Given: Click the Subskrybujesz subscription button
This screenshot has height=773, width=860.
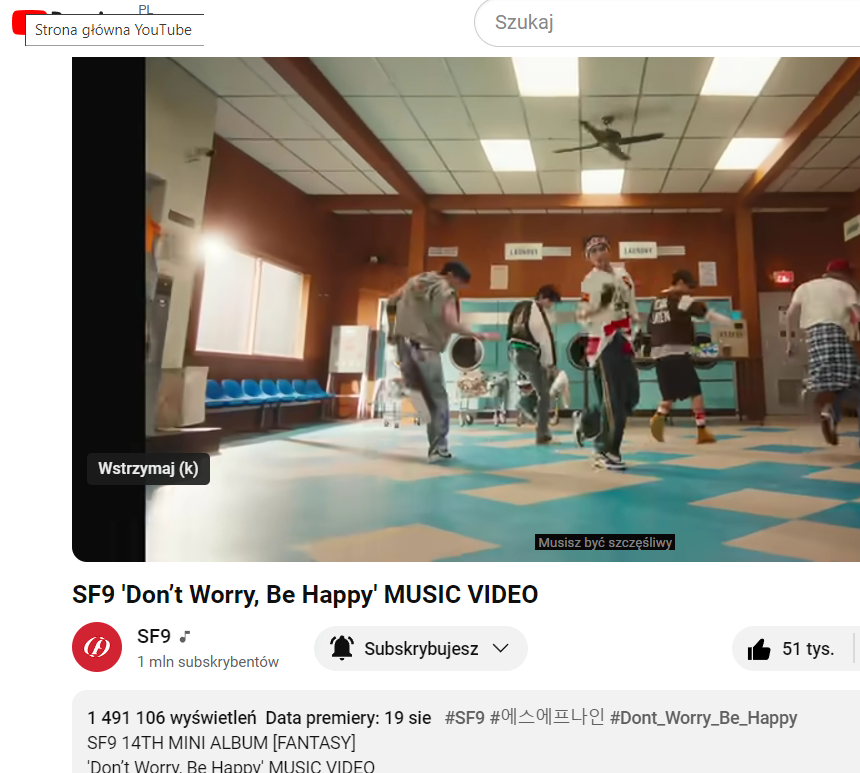Looking at the screenshot, I should pos(421,648).
